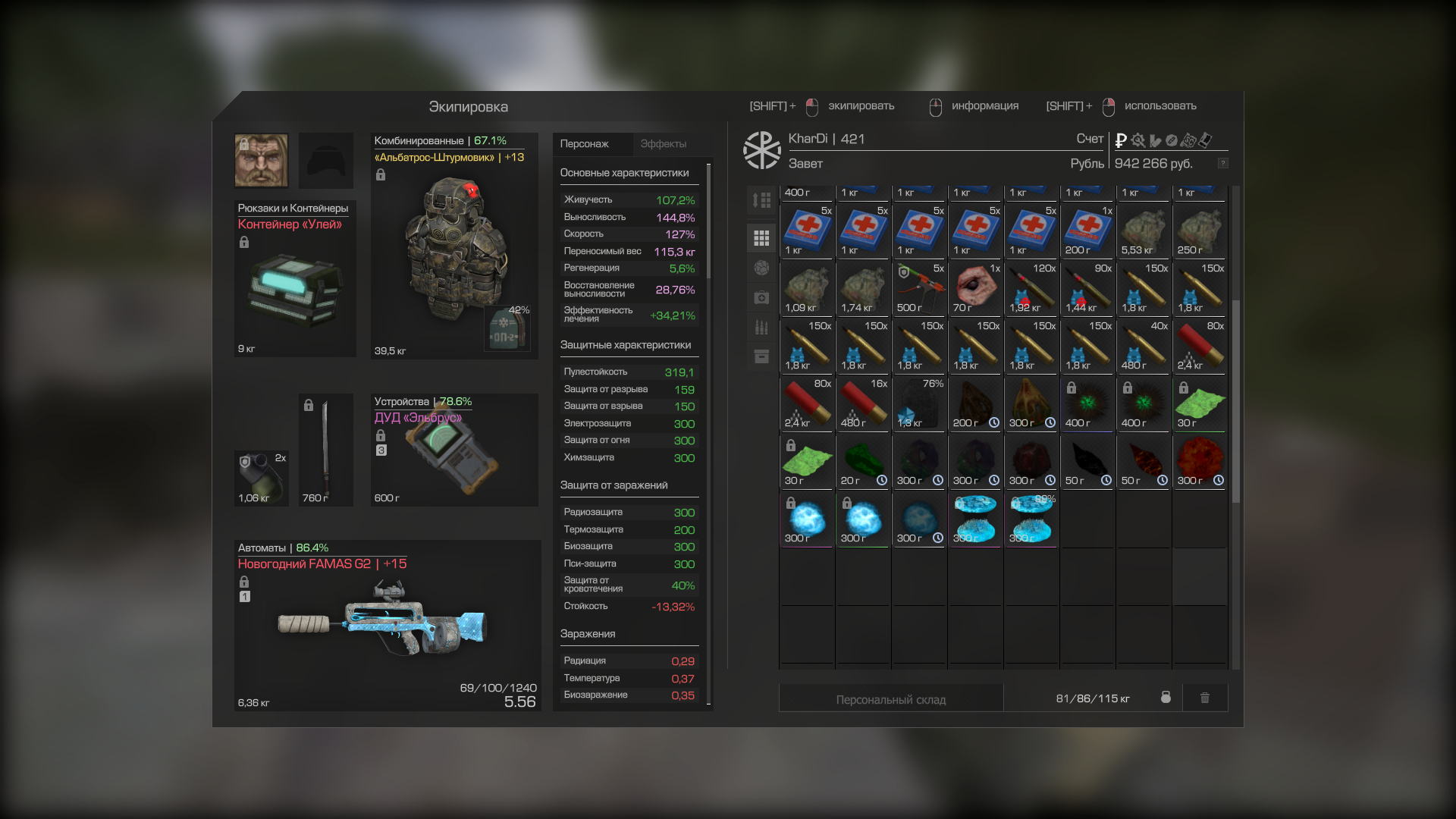Select the Новогодний FAMAS G2 rifle image
This screenshot has height=819, width=1456.
381,618
